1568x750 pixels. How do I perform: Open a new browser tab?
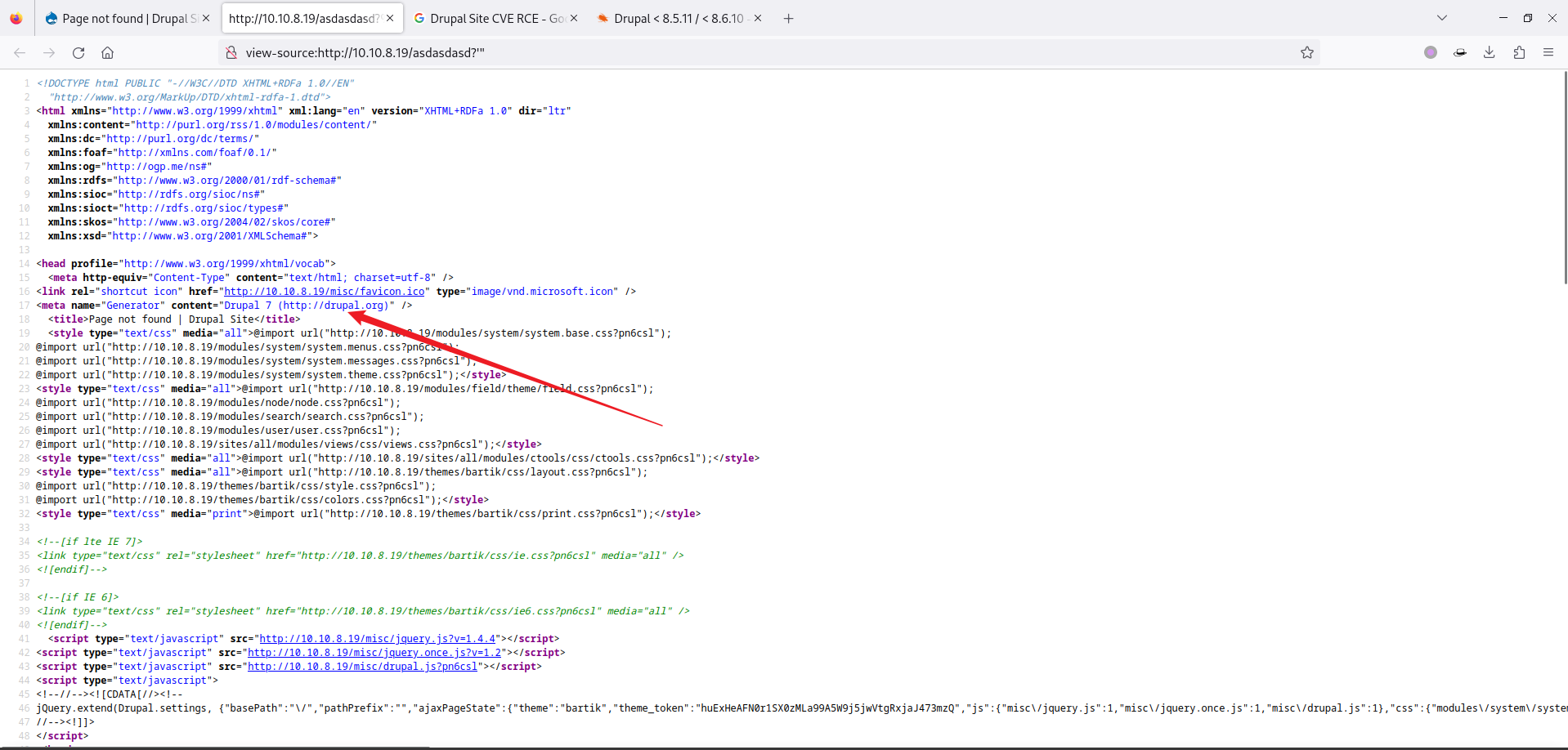click(x=788, y=18)
